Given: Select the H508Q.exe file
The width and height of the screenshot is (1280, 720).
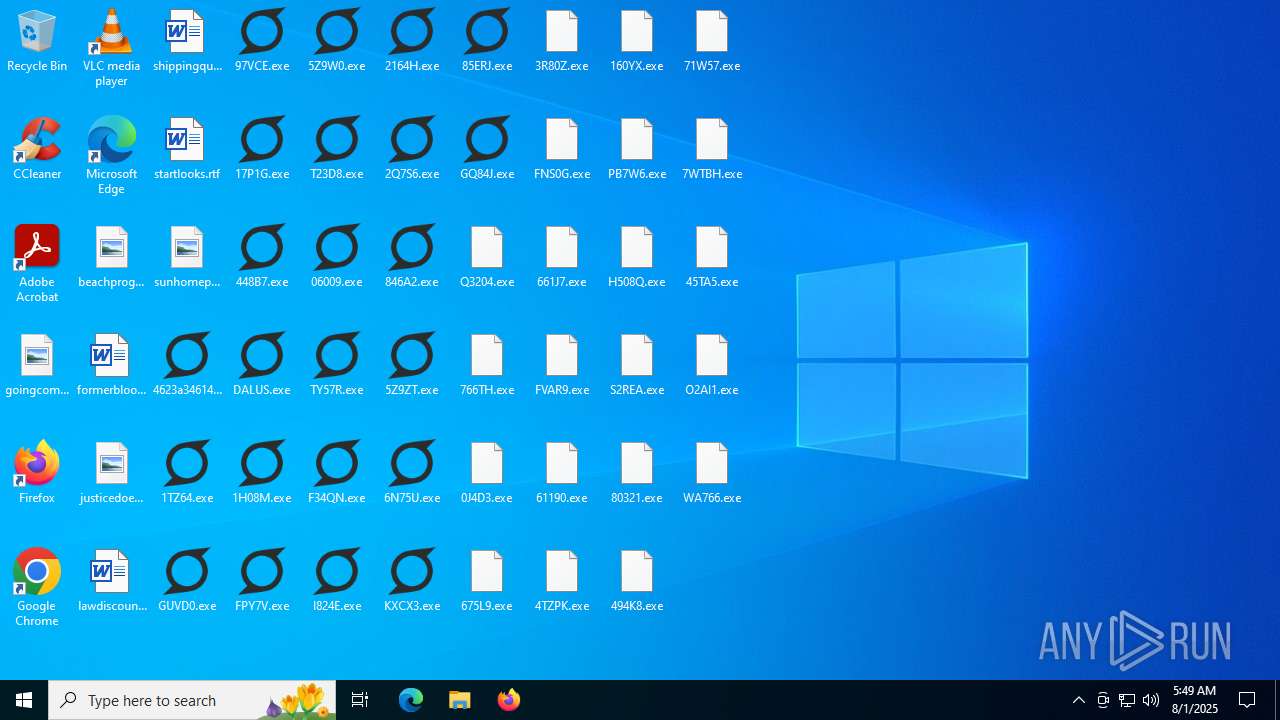Looking at the screenshot, I should coord(637,258).
